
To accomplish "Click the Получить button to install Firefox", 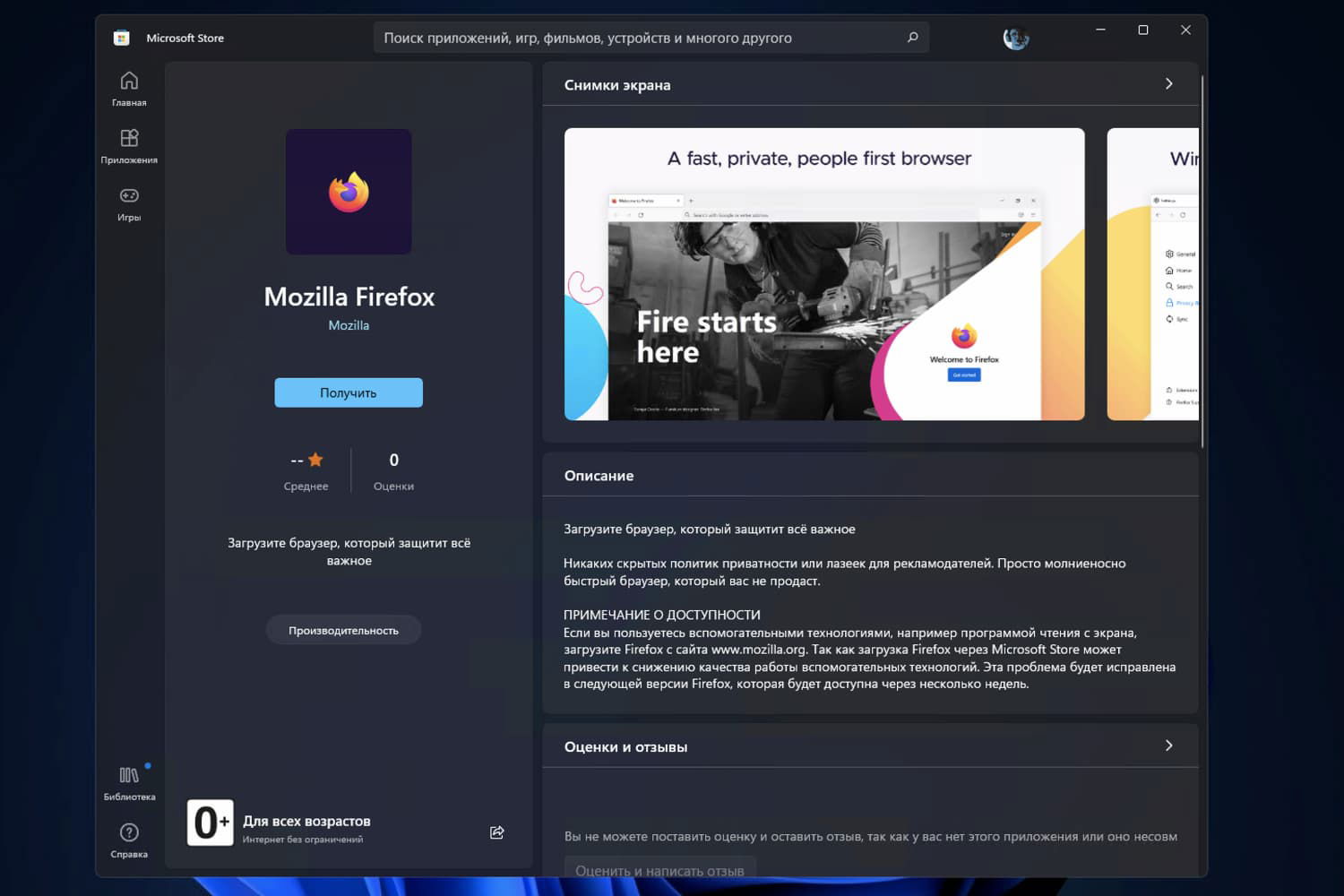I will point(349,392).
